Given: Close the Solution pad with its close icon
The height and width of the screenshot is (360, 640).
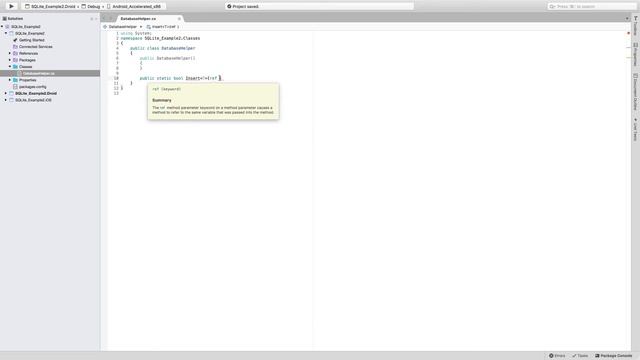Looking at the screenshot, I should (x=96, y=19).
